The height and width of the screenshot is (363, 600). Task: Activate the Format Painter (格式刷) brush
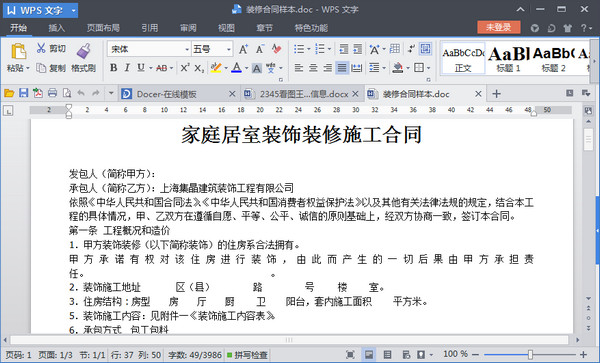tap(83, 51)
